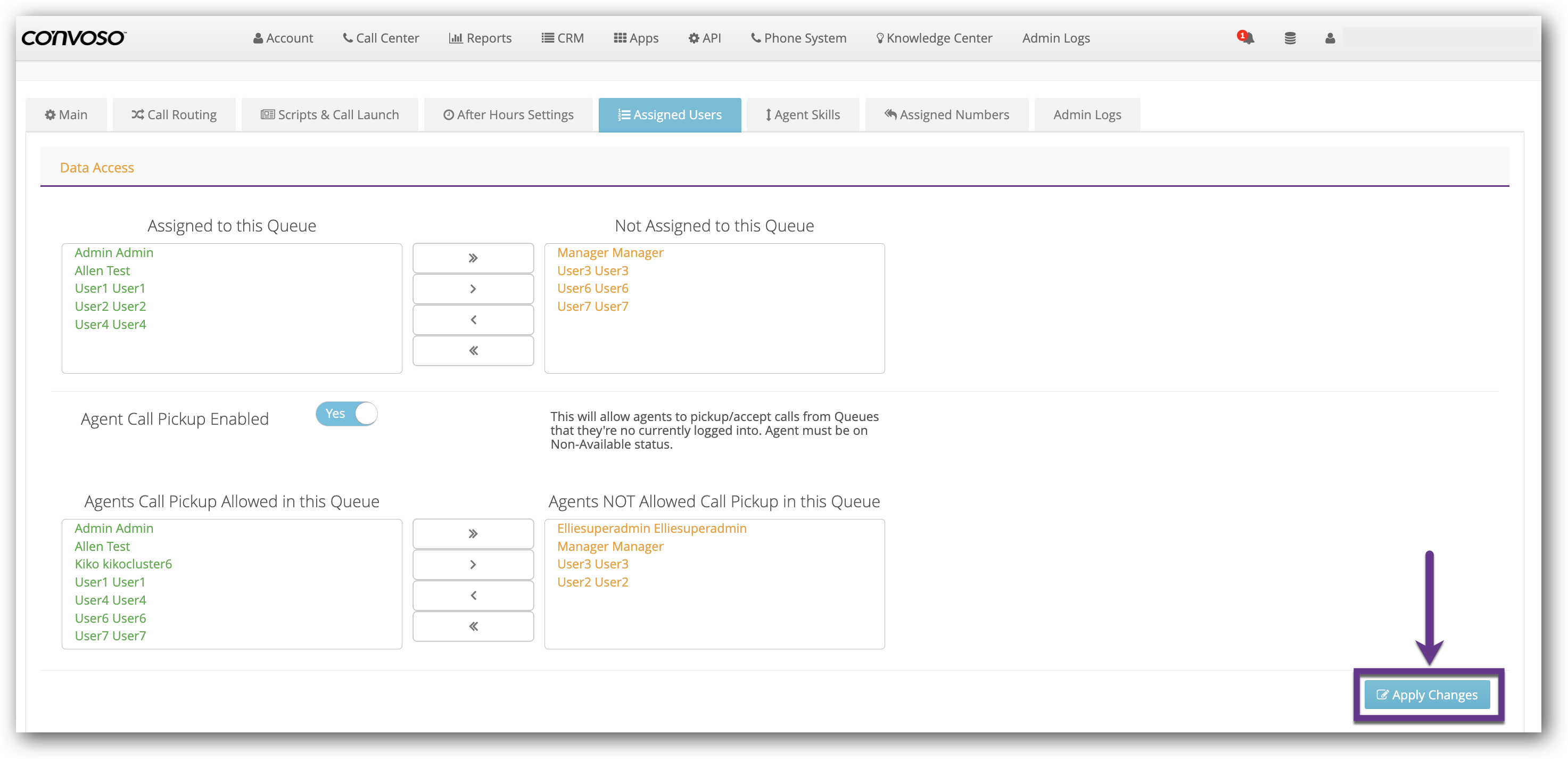Select User2 User2 in Assigned to this Queue

coord(110,307)
